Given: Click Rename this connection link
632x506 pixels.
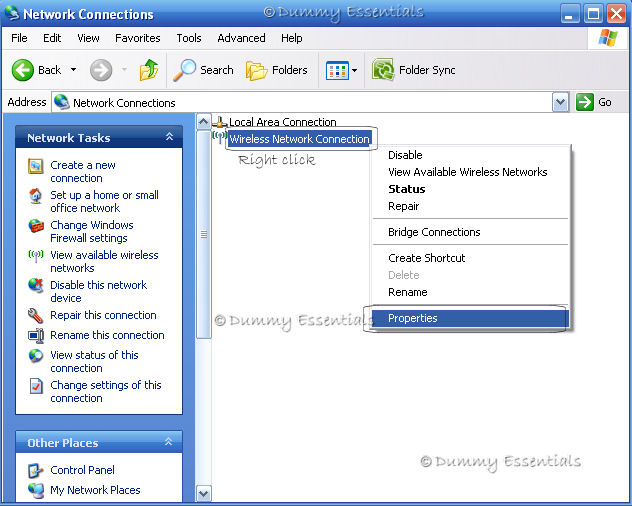Looking at the screenshot, I should (107, 335).
